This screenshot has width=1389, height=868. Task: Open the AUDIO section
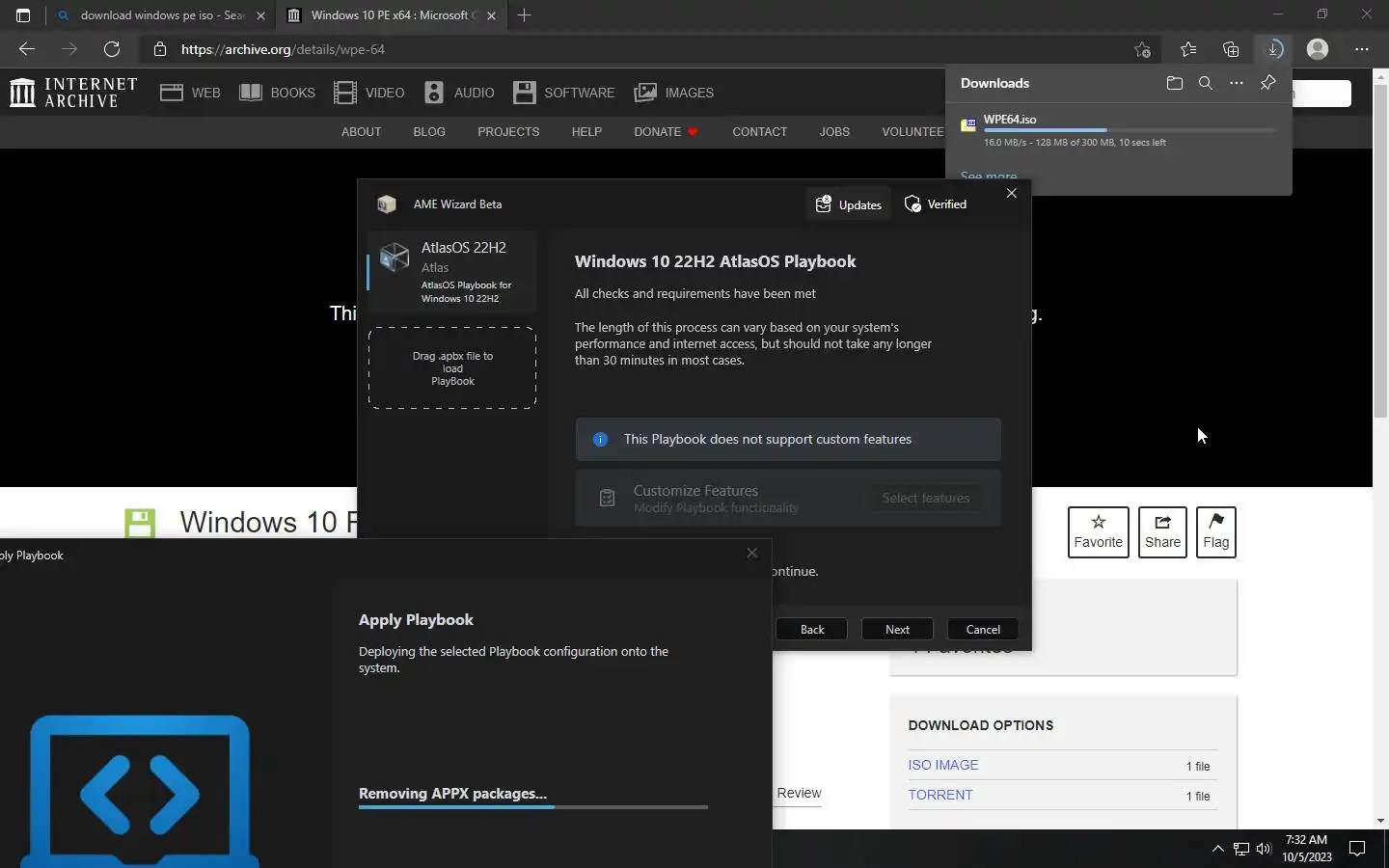click(459, 93)
